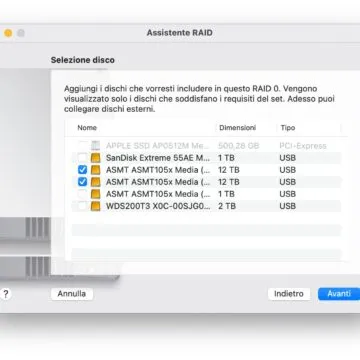Click the USB type in SanDisk row
Image resolution: width=360 pixels, height=360 pixels.
288,158
